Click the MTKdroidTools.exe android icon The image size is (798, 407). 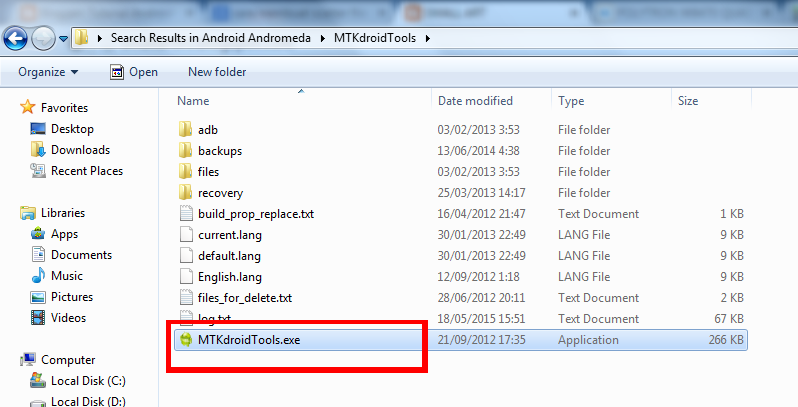click(186, 339)
